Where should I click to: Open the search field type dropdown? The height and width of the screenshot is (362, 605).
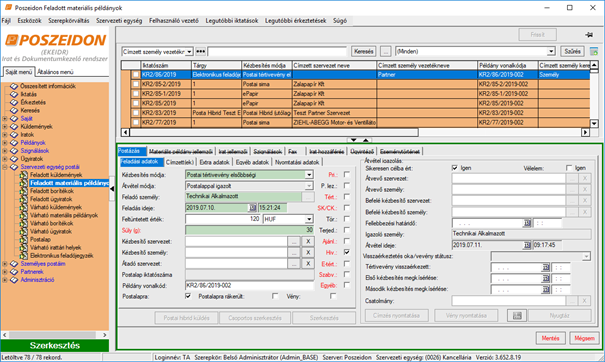189,51
